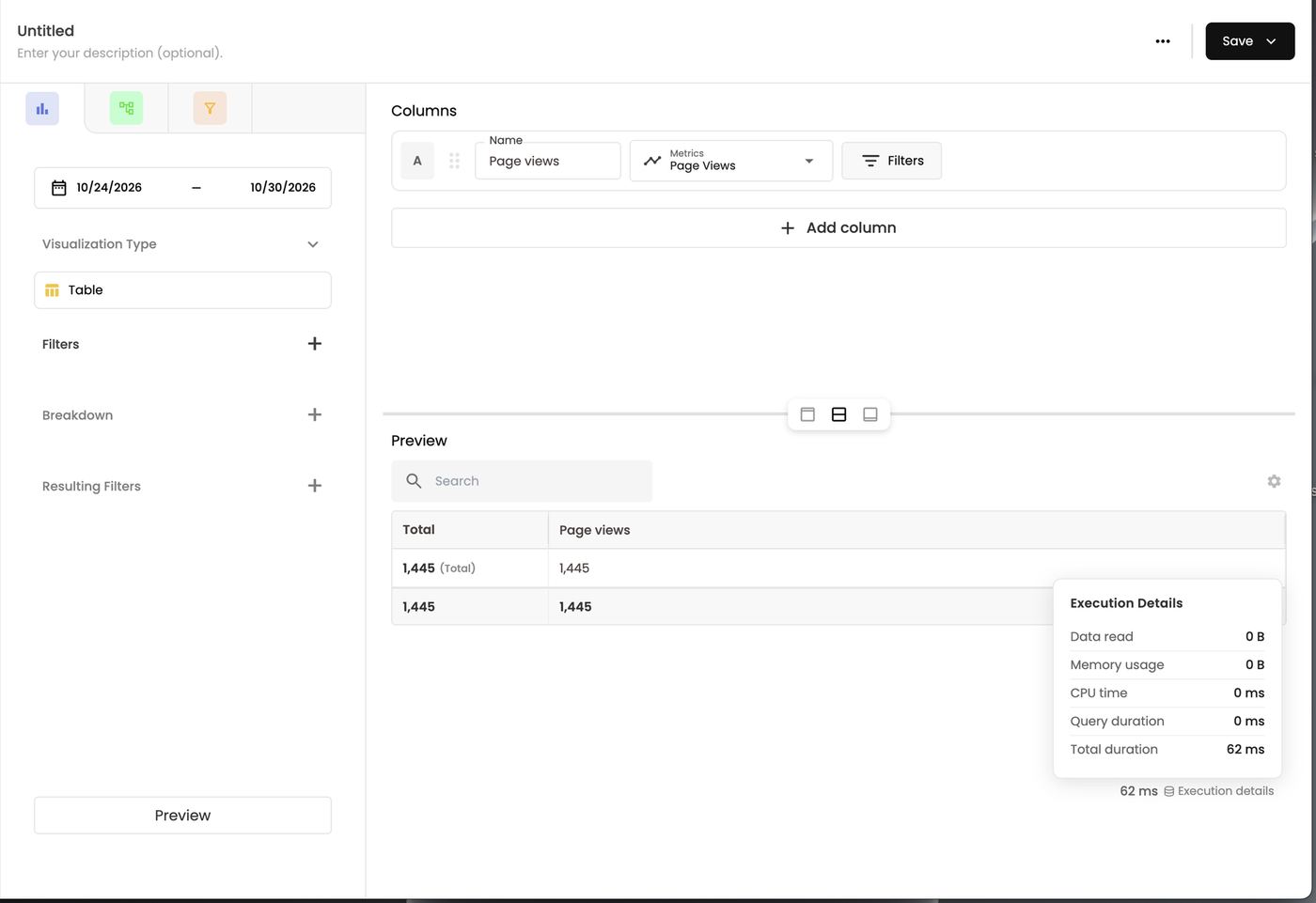Open the Metrics Page Views dropdown
Screen dimensions: 1316x903
pos(731,161)
